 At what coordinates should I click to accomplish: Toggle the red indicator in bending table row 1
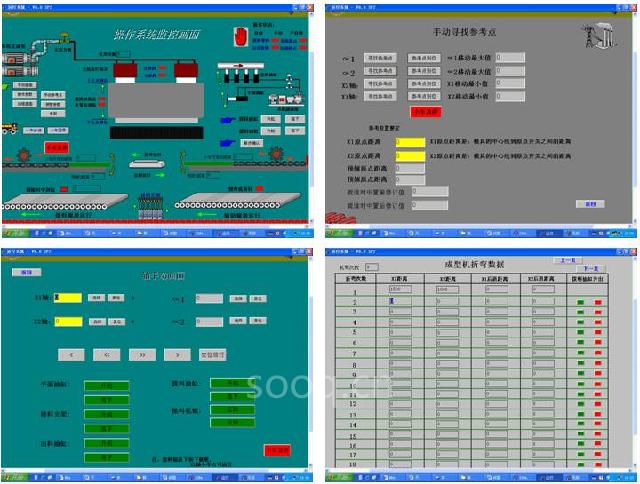(598, 301)
